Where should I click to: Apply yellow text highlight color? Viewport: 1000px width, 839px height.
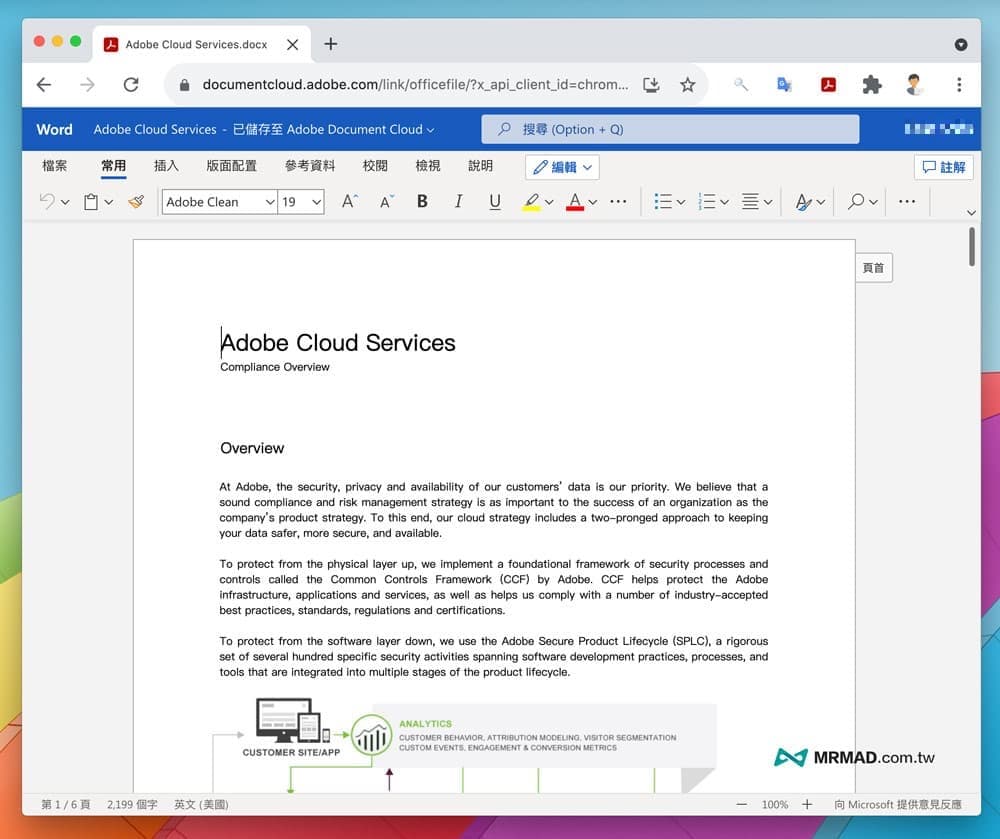click(531, 201)
